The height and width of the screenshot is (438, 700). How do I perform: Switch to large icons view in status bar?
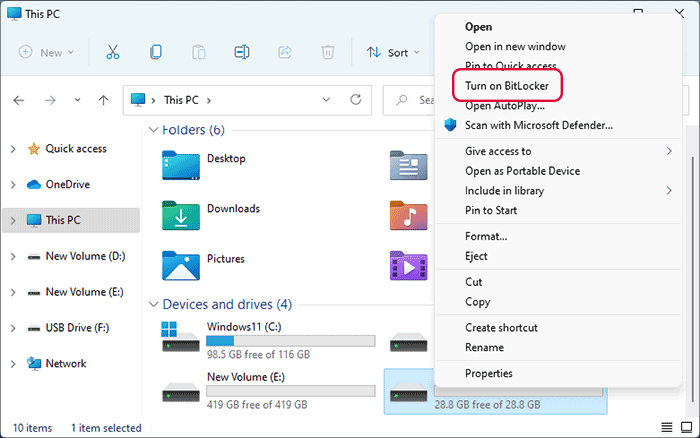[686, 427]
